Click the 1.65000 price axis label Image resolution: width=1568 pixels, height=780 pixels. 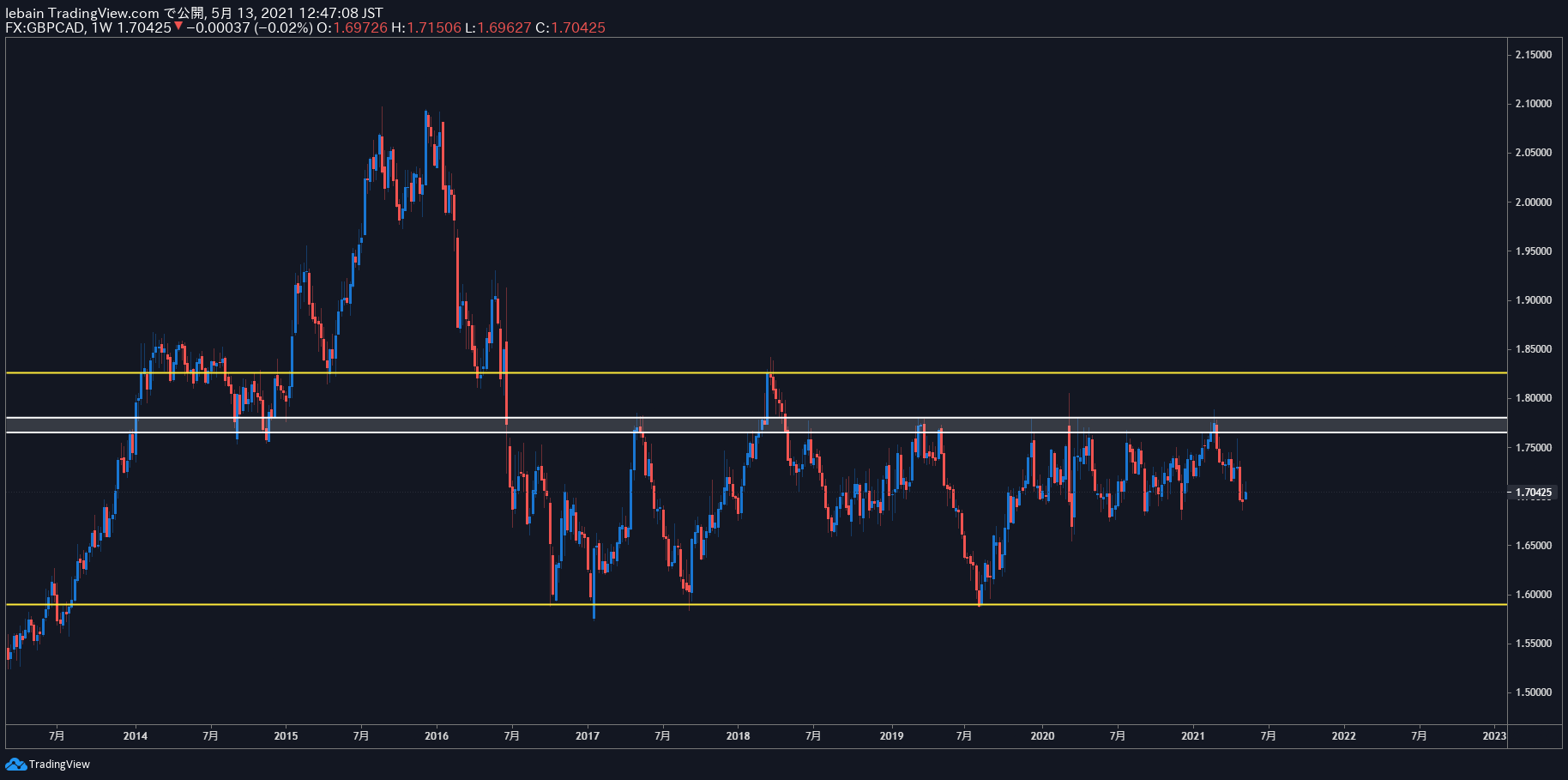click(x=1533, y=546)
